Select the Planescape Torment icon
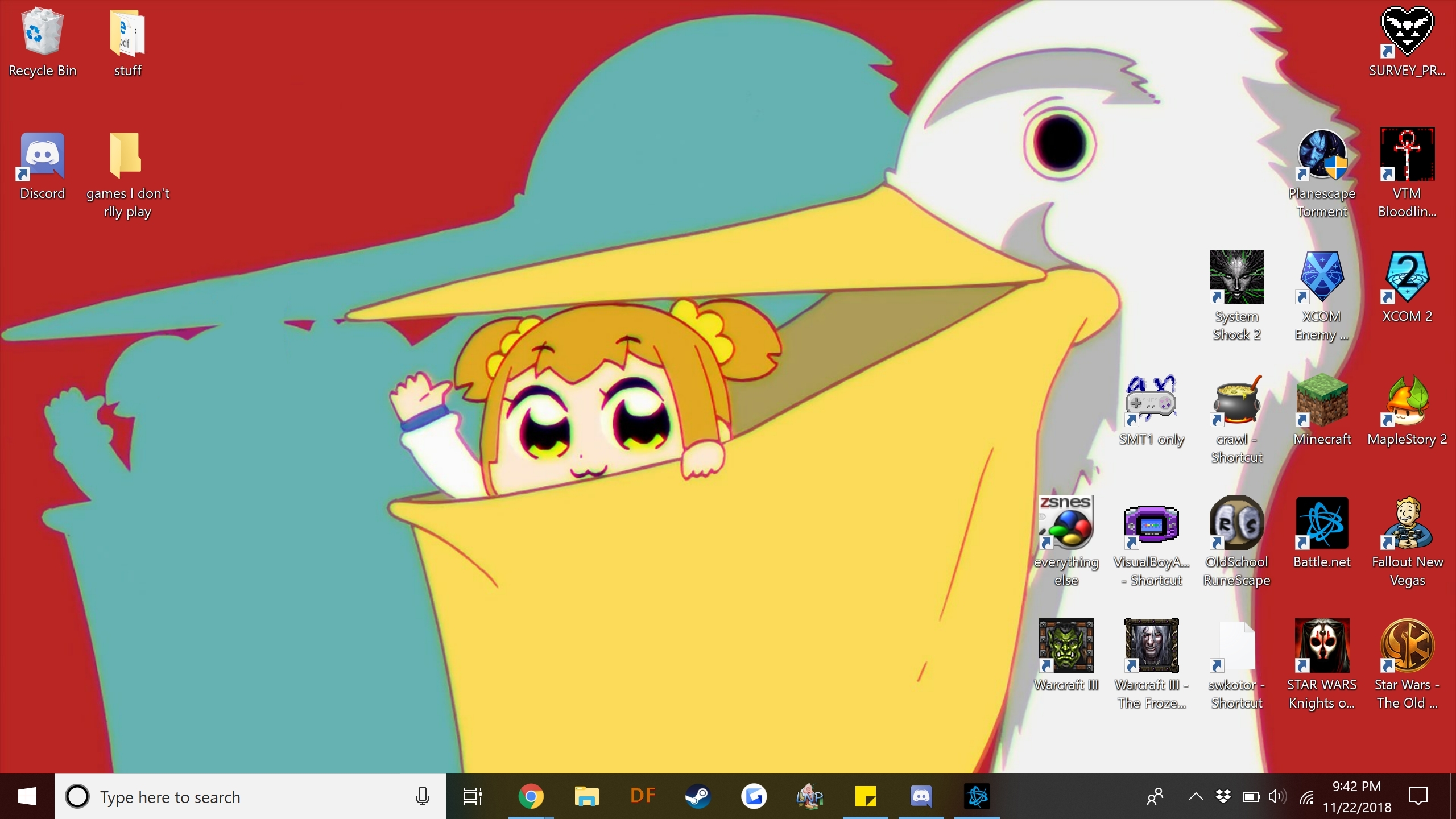The width and height of the screenshot is (1456, 819). point(1322,173)
